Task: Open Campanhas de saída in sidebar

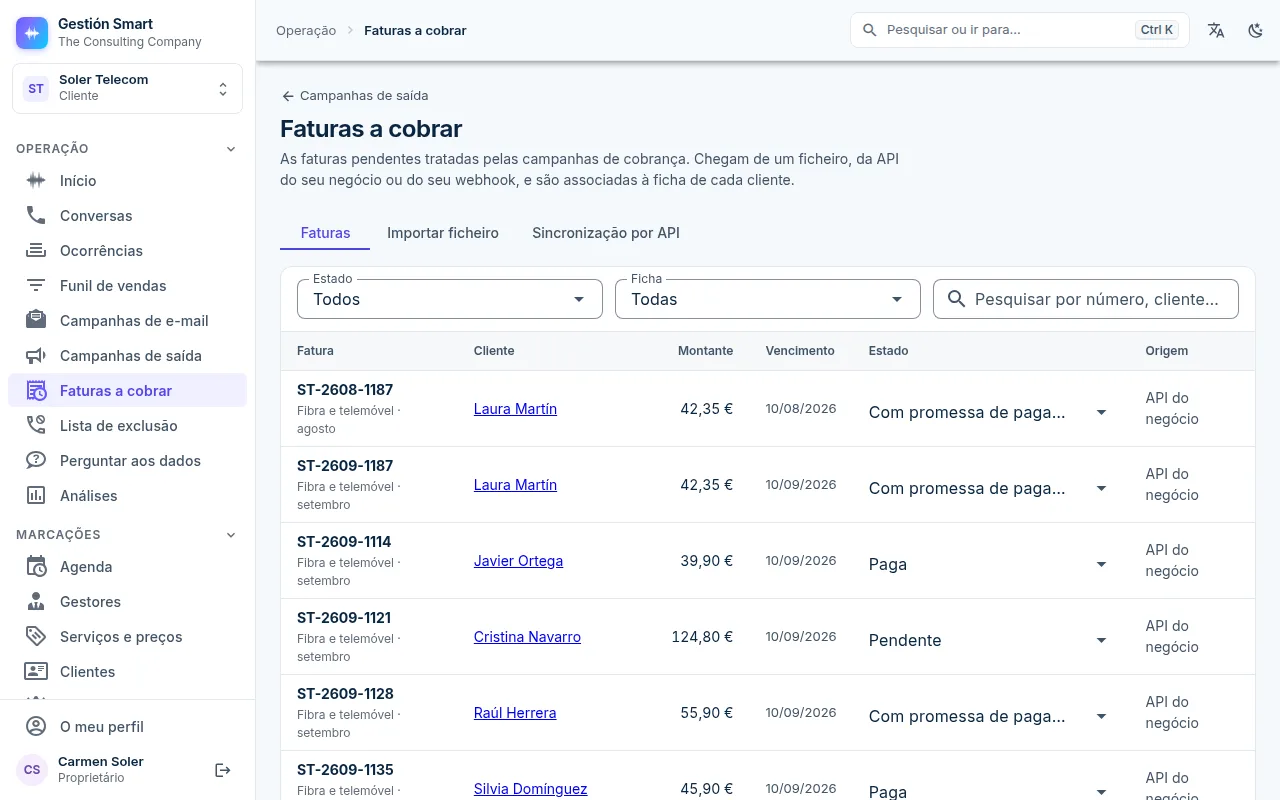Action: (127, 356)
